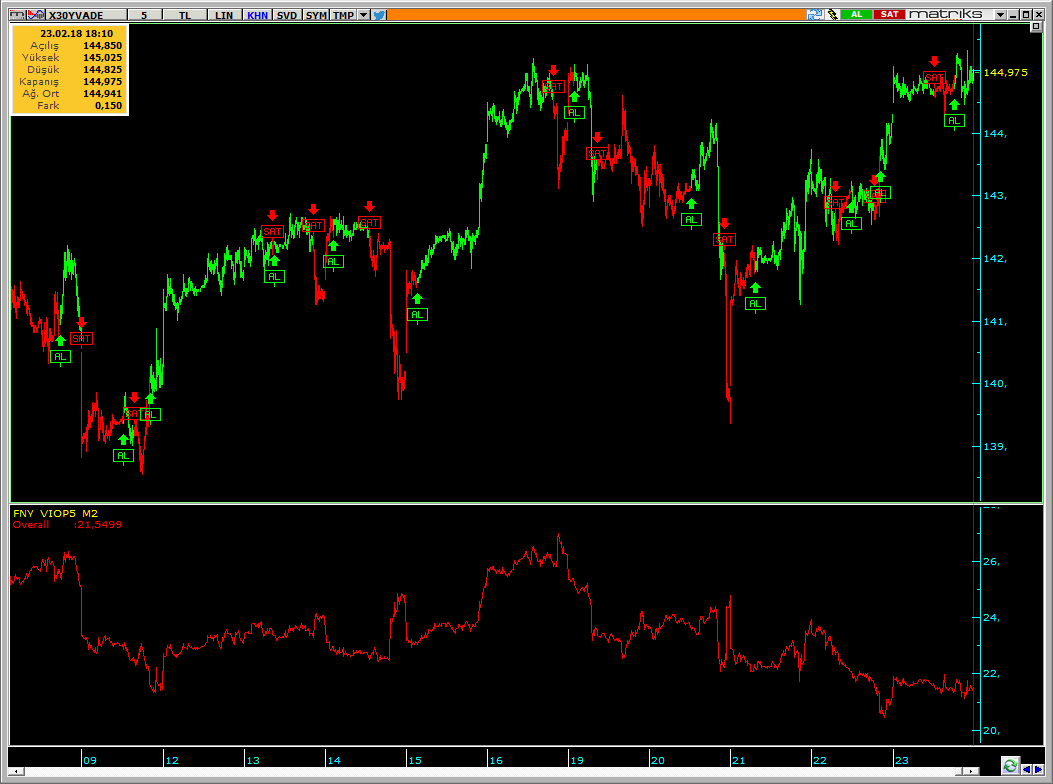This screenshot has width=1053, height=784.
Task: Click the TL currency button
Action: coord(185,15)
